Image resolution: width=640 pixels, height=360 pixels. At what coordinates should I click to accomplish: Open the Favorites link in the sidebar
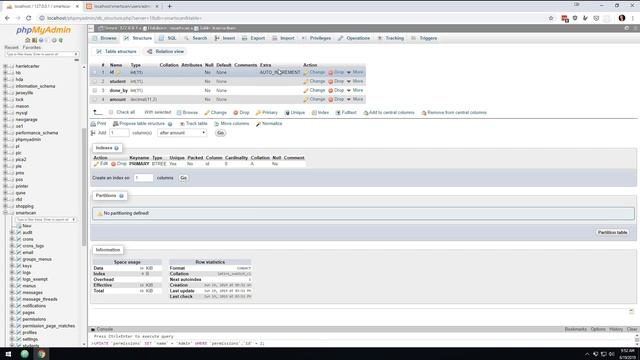[32, 47]
